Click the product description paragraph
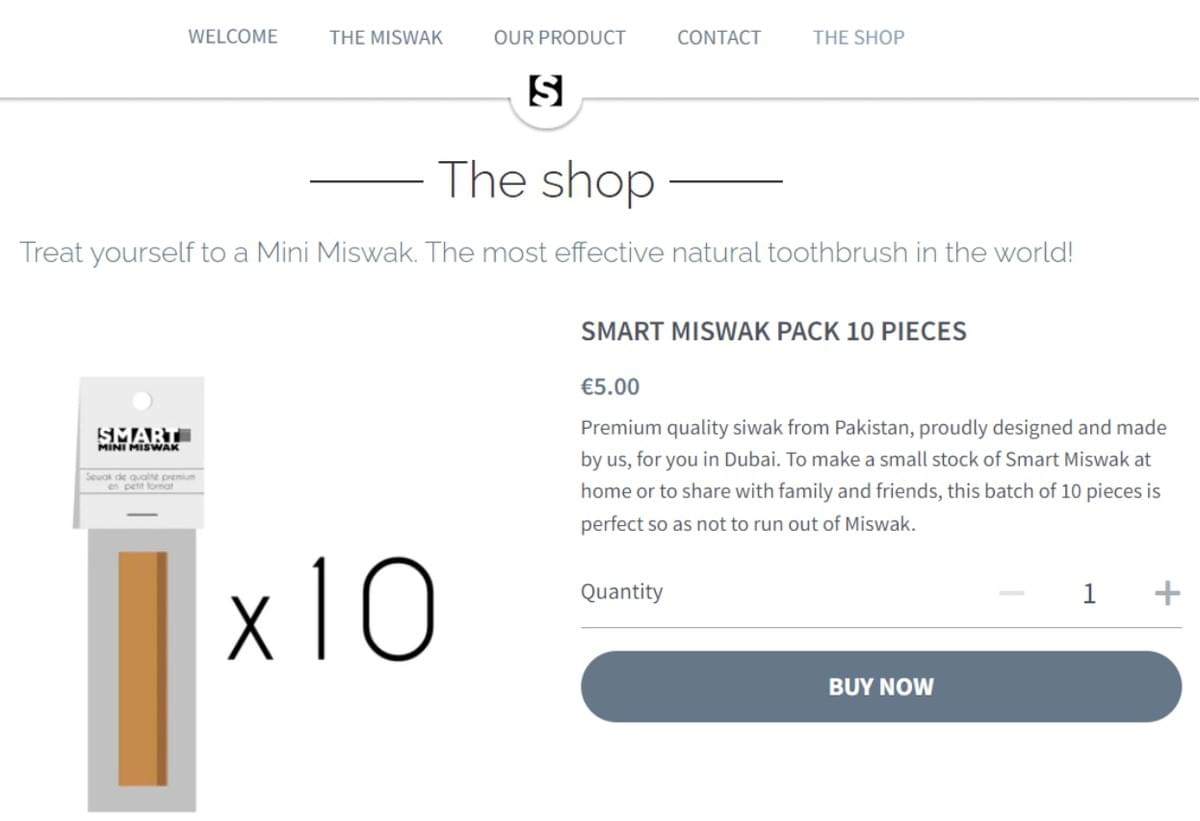This screenshot has height=821, width=1200. [874, 475]
